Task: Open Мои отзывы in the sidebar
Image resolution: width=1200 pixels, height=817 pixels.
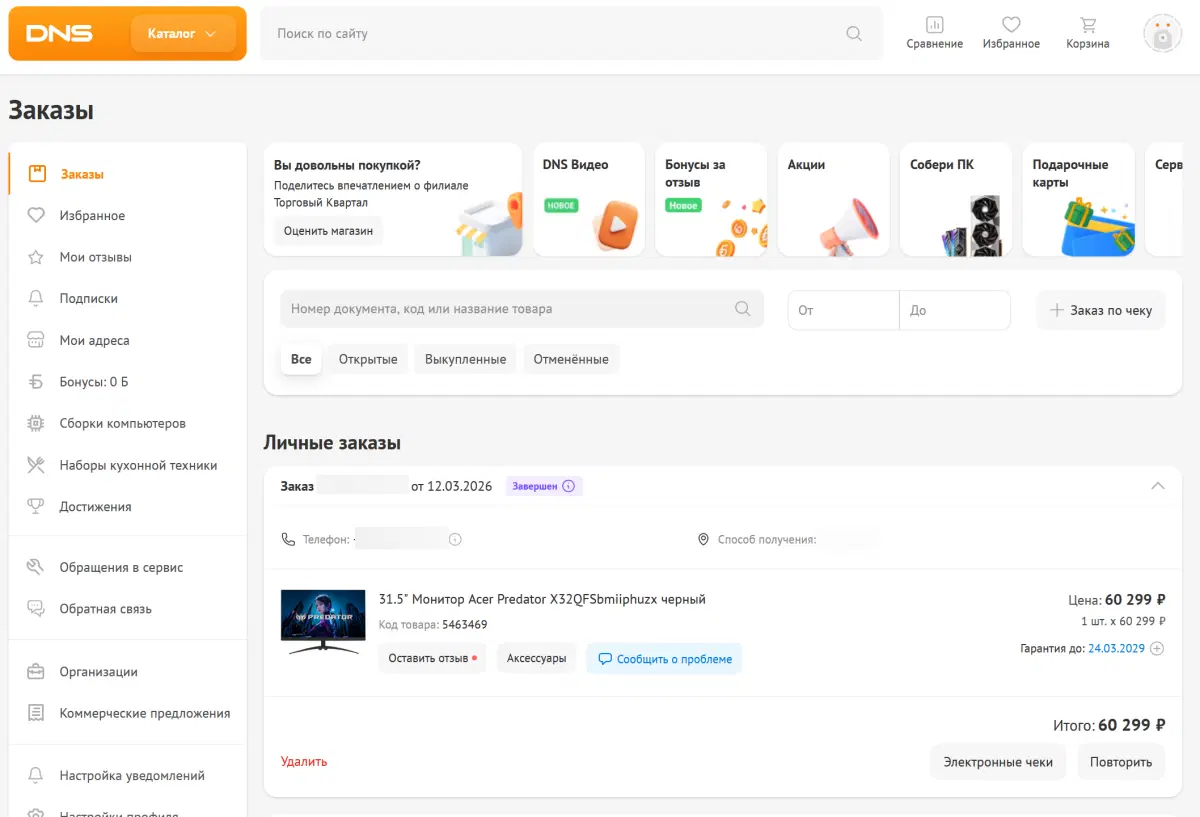Action: pos(95,257)
